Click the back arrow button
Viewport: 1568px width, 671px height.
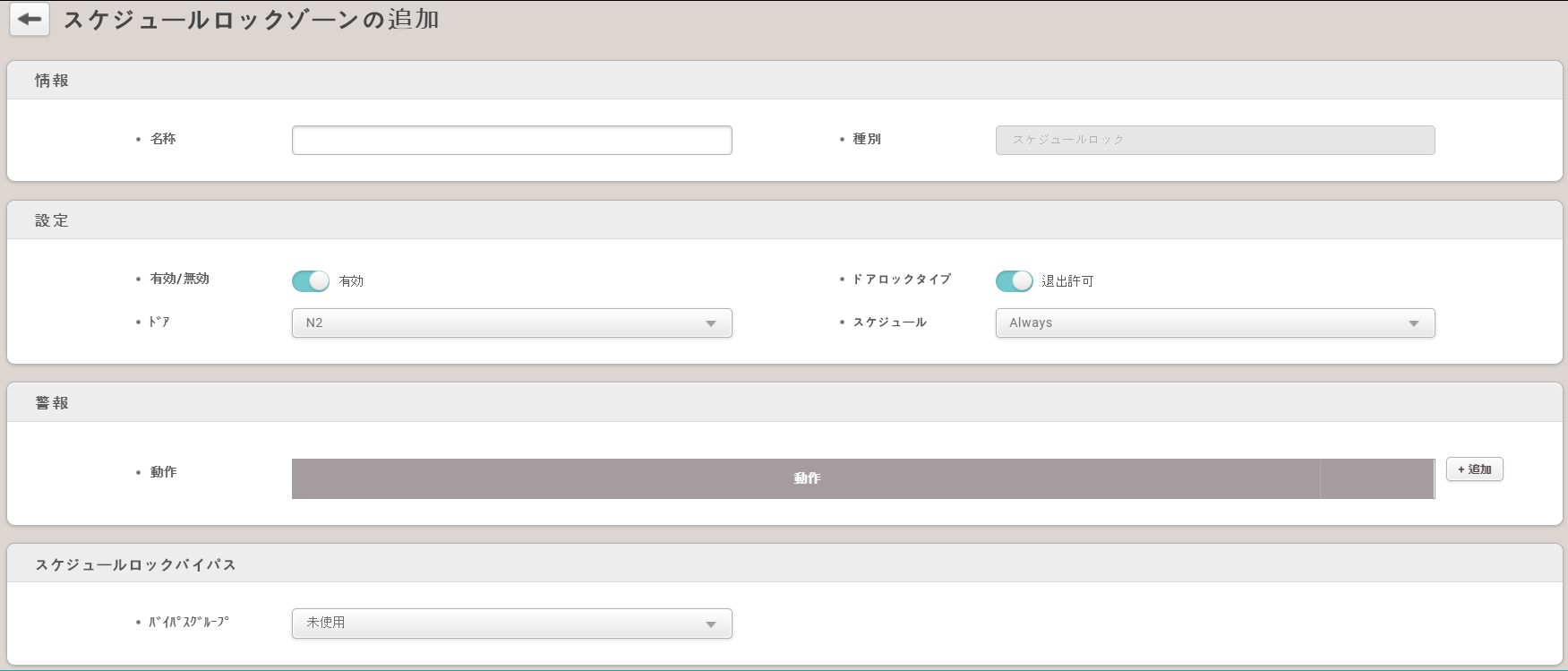[30, 20]
